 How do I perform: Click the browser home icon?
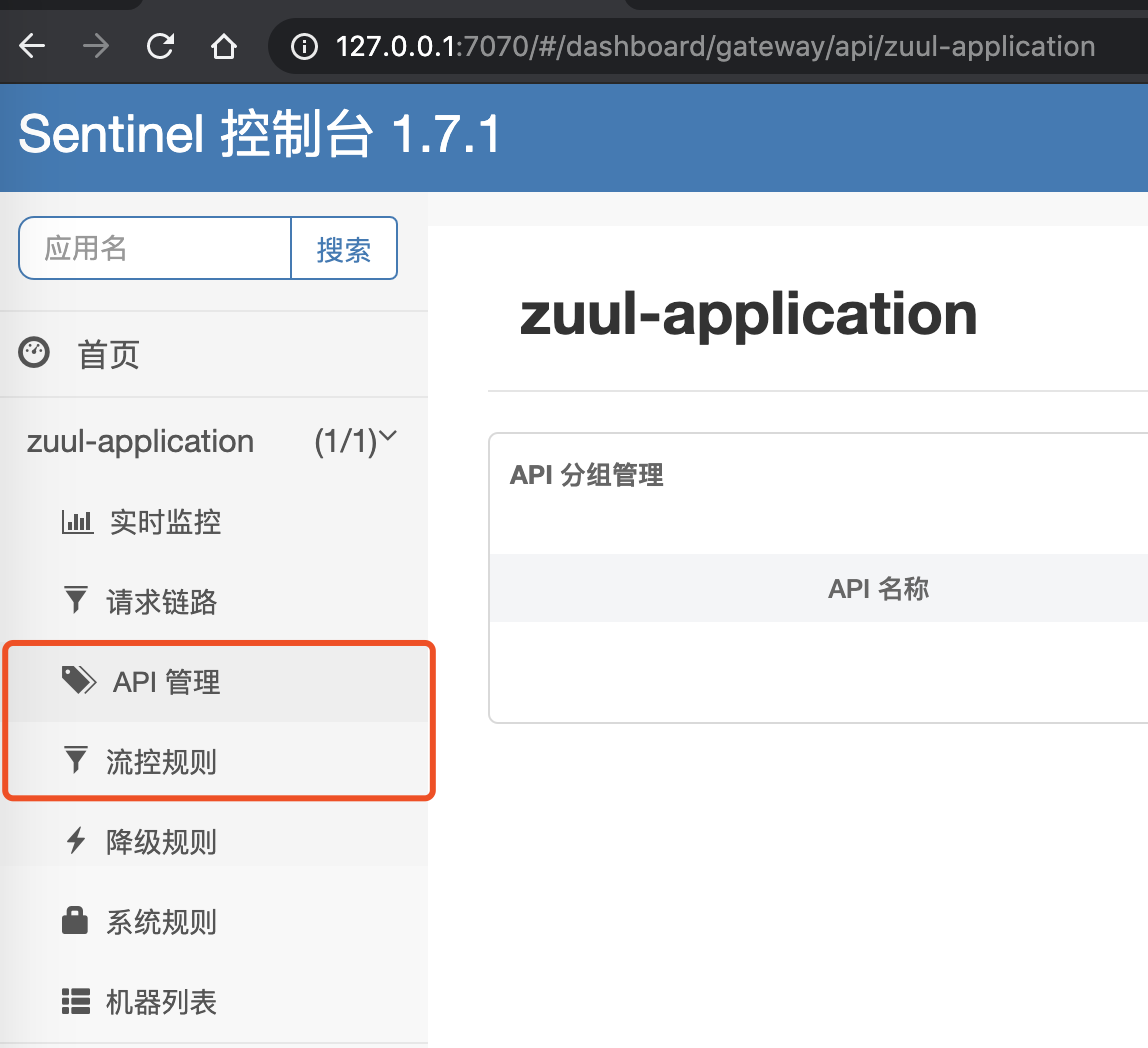(223, 46)
